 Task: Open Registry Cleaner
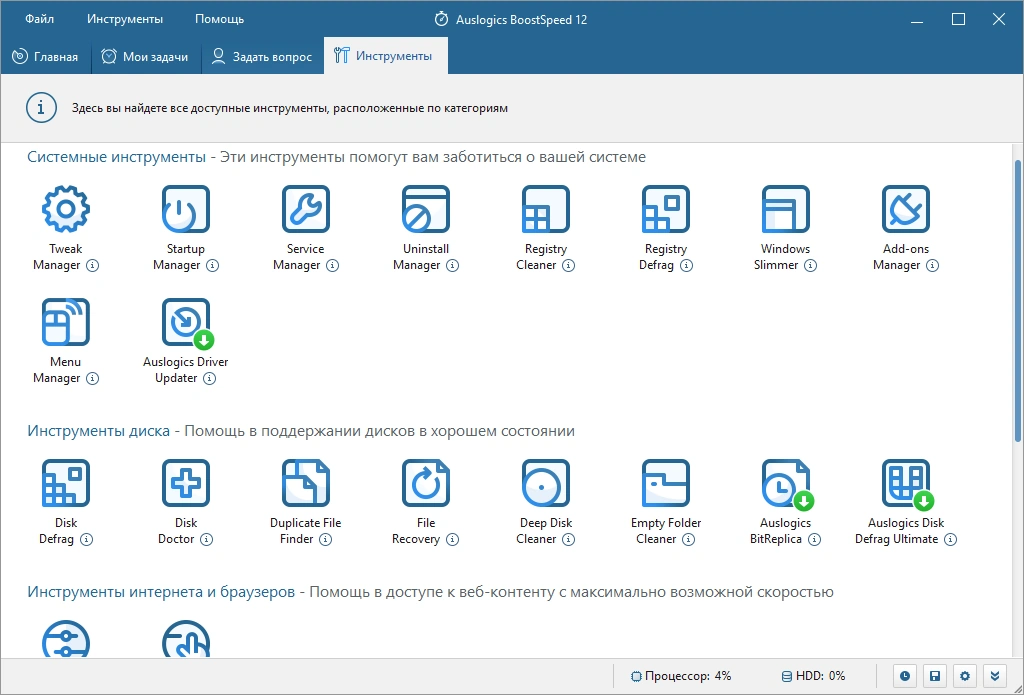pos(546,209)
